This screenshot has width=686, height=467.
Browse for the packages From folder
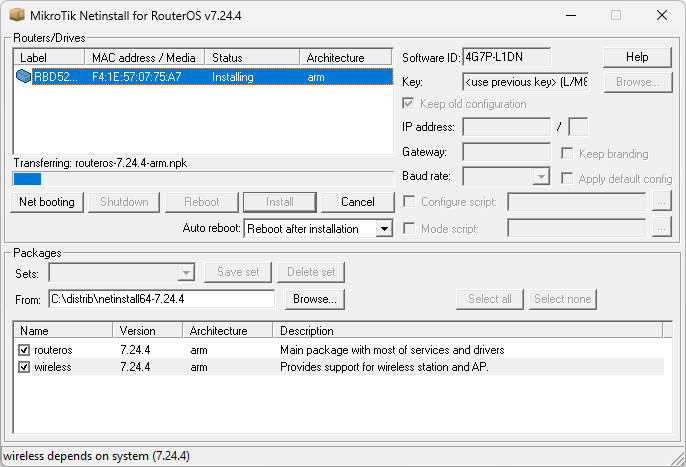(315, 299)
